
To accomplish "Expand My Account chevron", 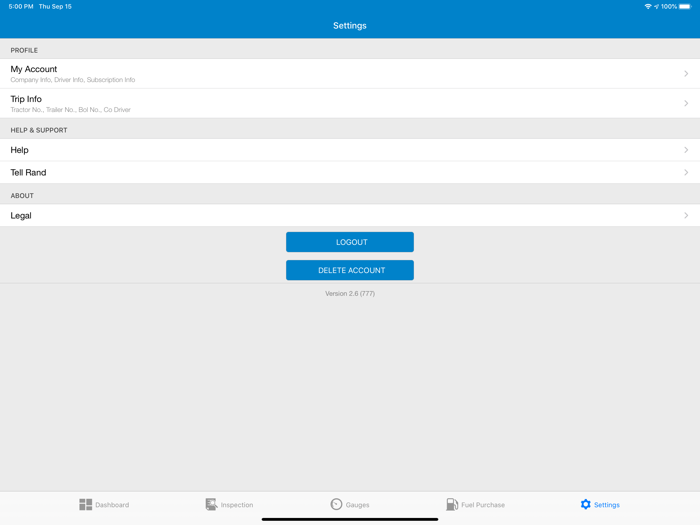I will (x=686, y=74).
